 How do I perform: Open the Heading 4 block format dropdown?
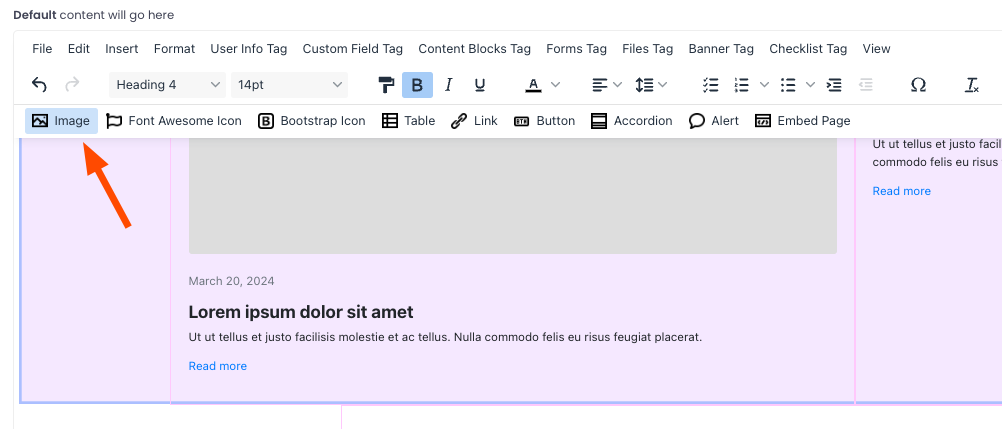tap(167, 85)
